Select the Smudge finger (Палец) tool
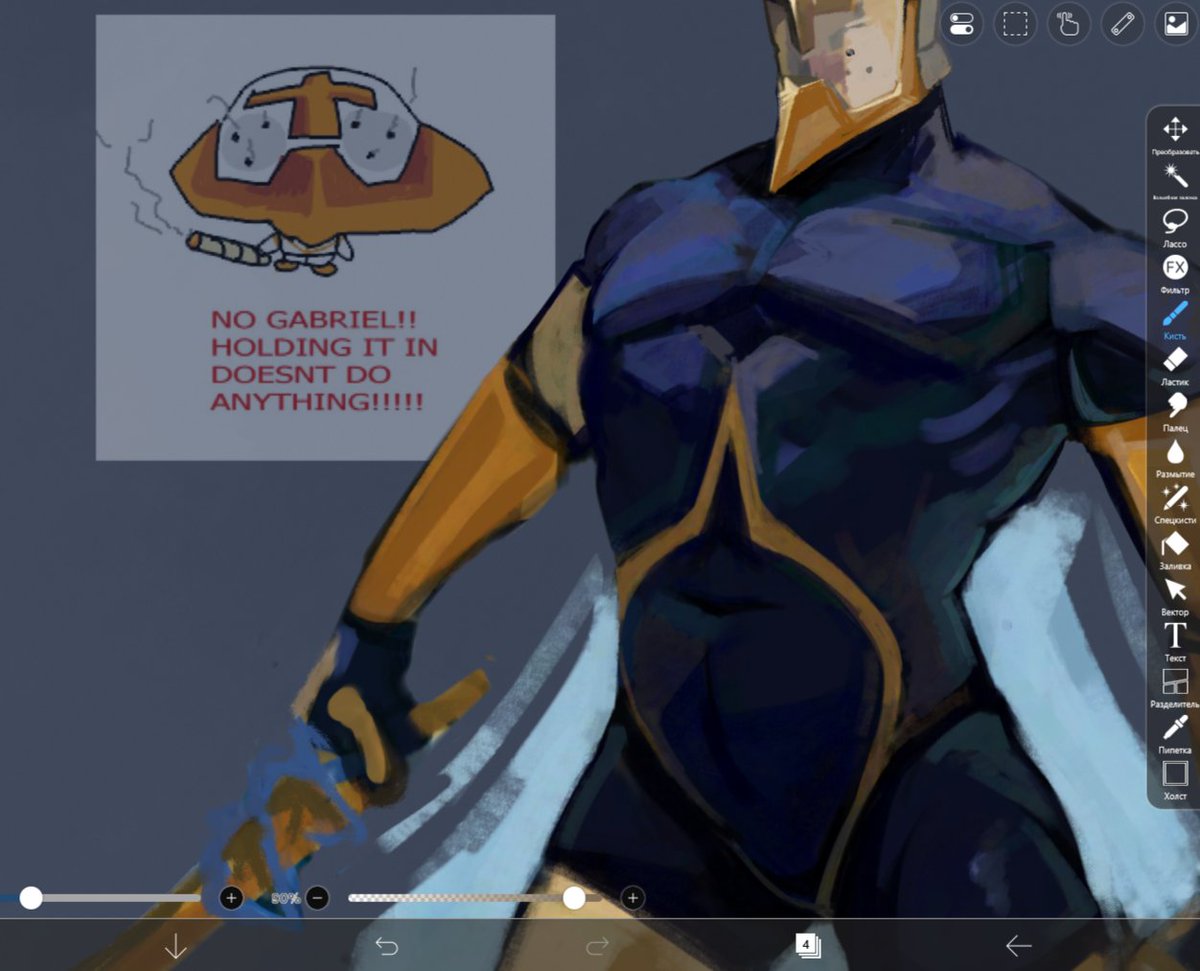Viewport: 1200px width, 971px height. (1175, 413)
